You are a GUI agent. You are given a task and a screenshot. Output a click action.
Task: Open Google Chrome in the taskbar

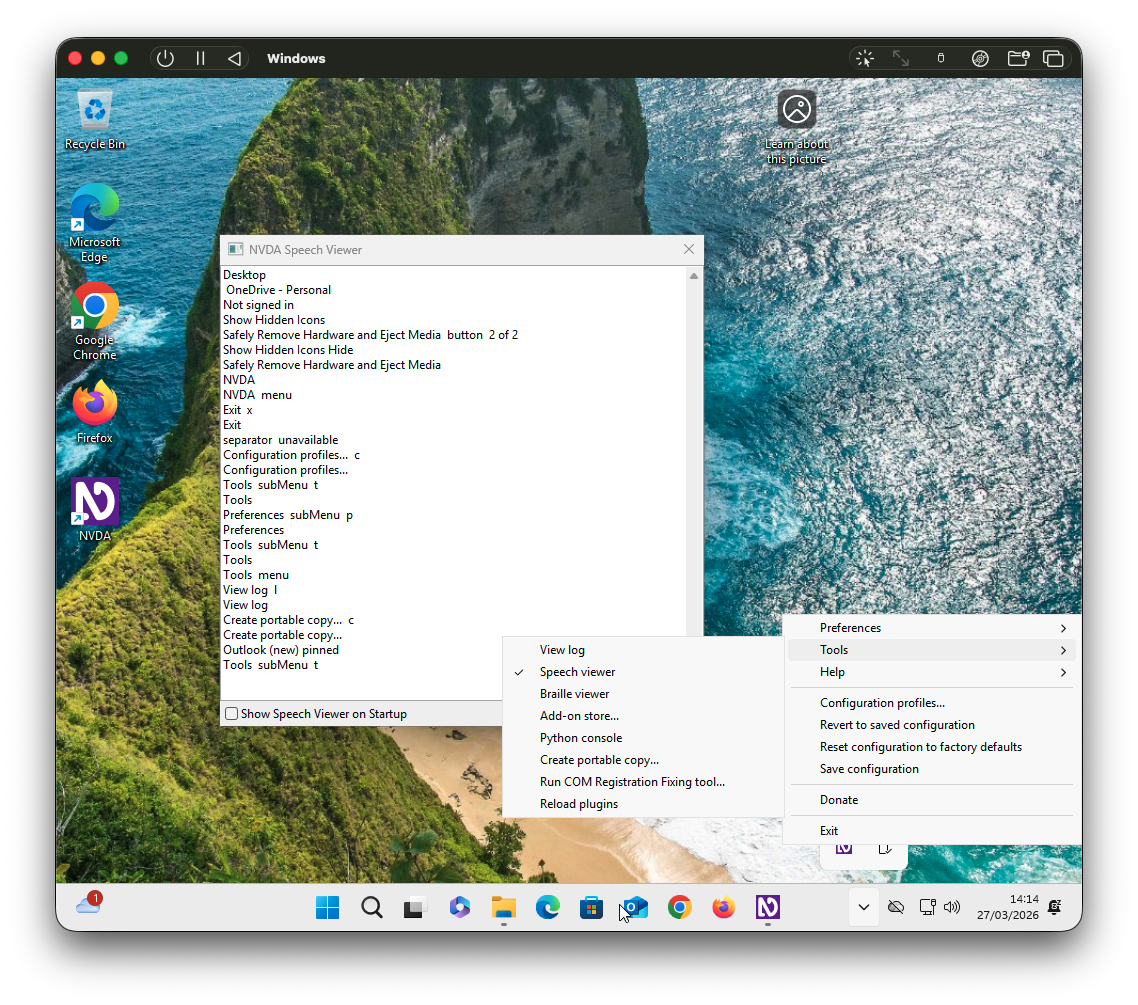pos(679,907)
